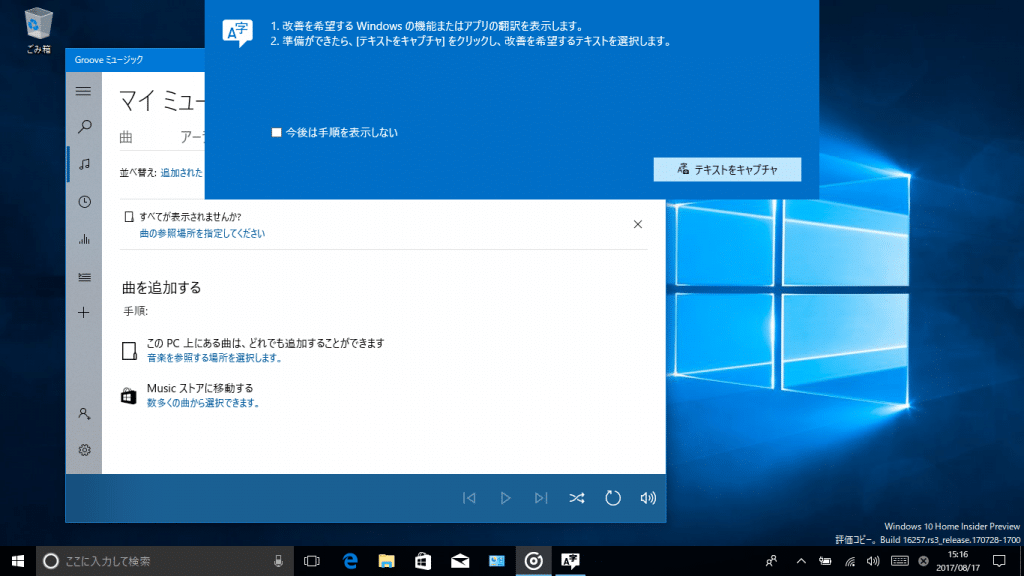This screenshot has height=576, width=1024.
Task: Switch to the translation app on taskbar
Action: (x=570, y=561)
